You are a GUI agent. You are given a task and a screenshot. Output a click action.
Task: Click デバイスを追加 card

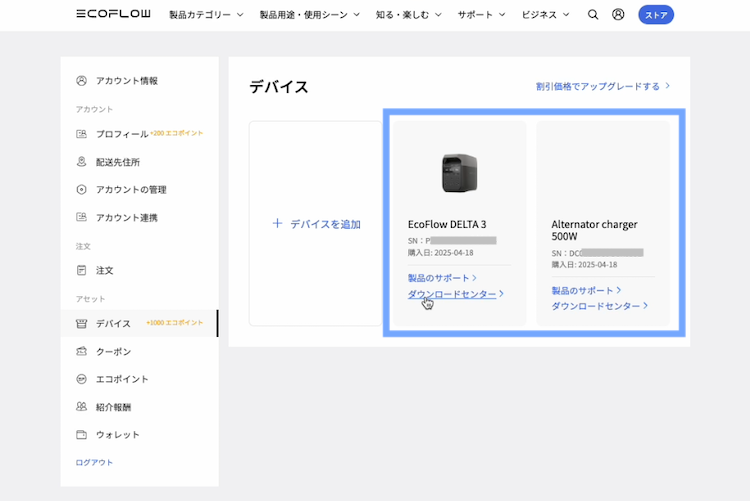316,223
